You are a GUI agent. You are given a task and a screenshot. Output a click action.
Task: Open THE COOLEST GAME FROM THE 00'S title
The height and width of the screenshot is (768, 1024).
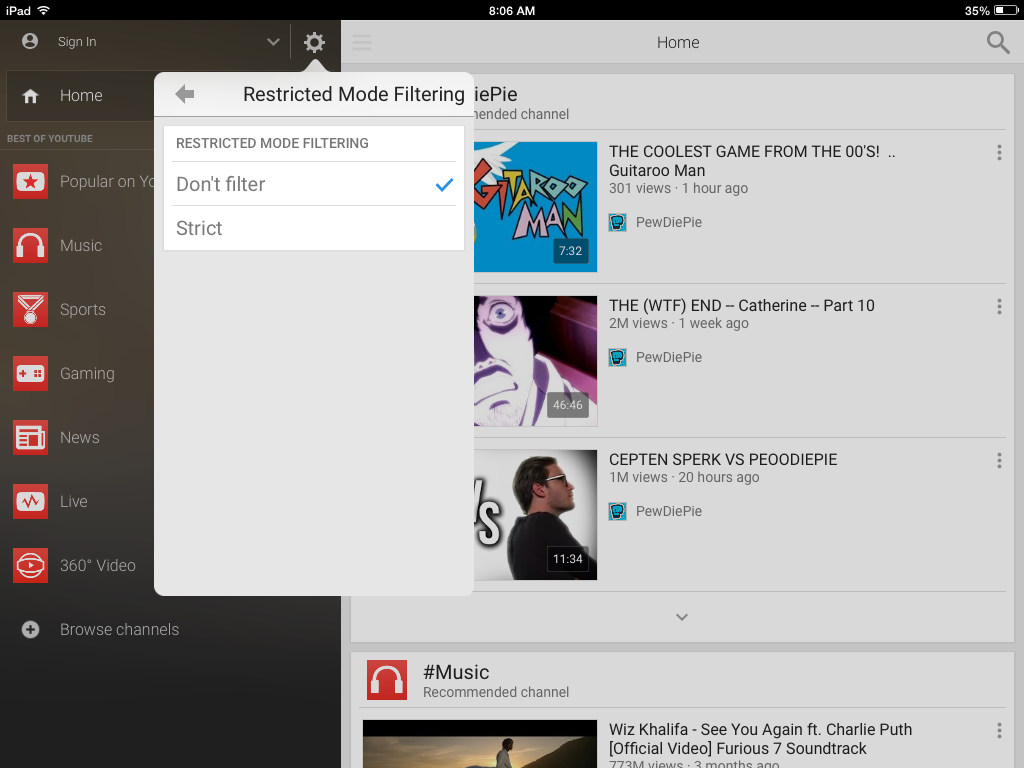click(x=752, y=161)
